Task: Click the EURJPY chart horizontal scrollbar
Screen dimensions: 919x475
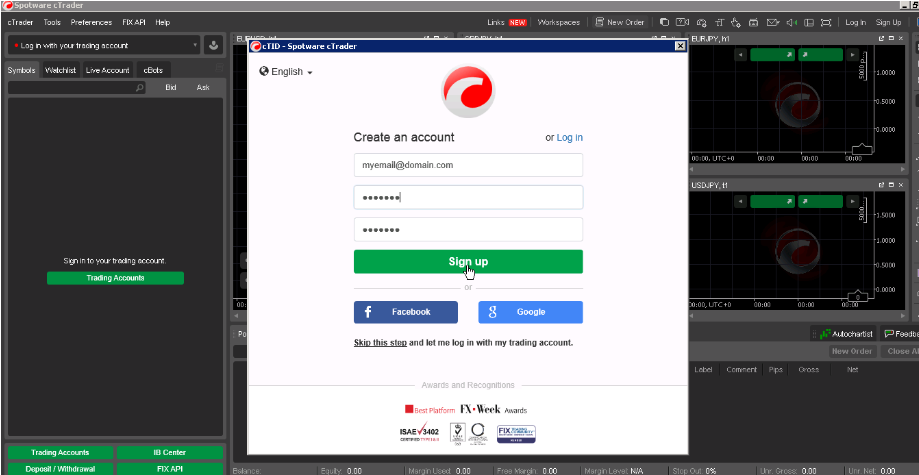Action: [797, 168]
